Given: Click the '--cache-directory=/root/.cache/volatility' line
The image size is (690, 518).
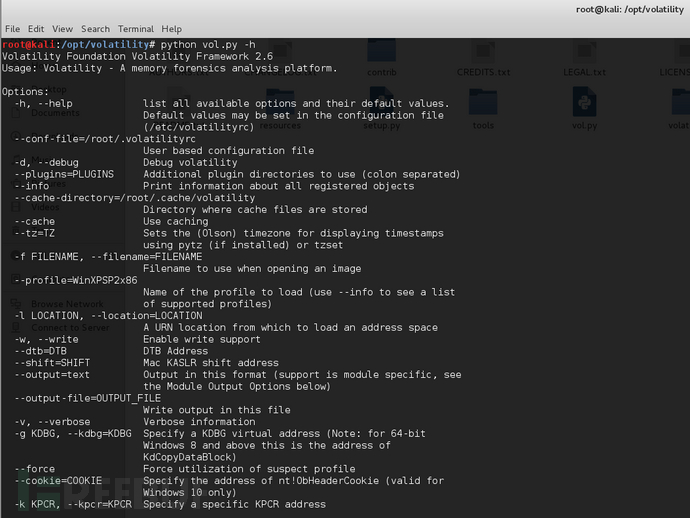Looking at the screenshot, I should (x=135, y=198).
